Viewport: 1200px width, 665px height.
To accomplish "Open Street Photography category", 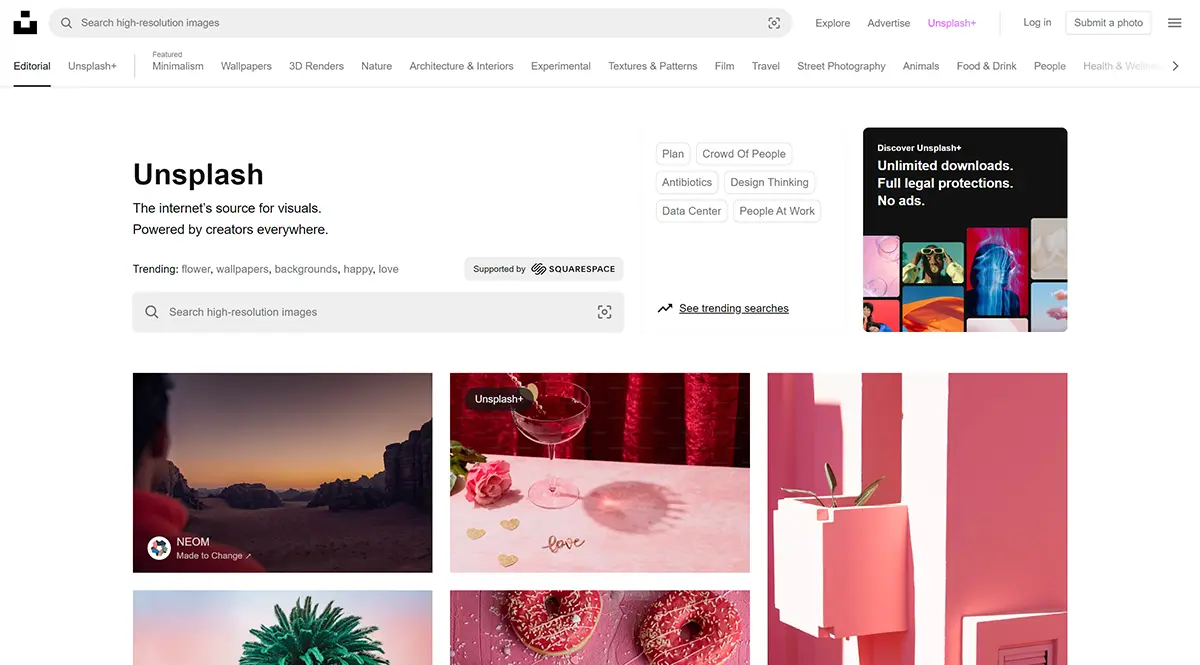I will (841, 66).
